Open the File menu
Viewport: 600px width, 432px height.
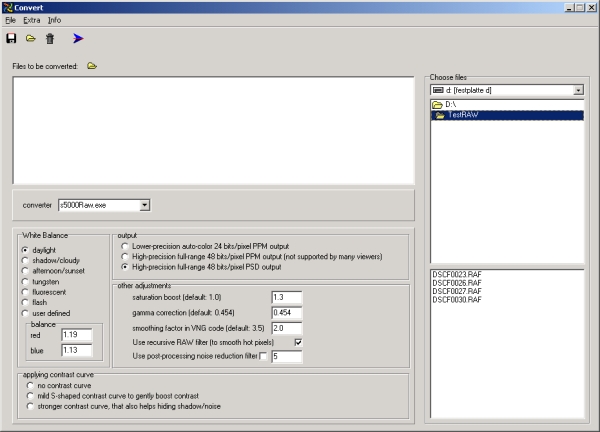click(x=10, y=20)
